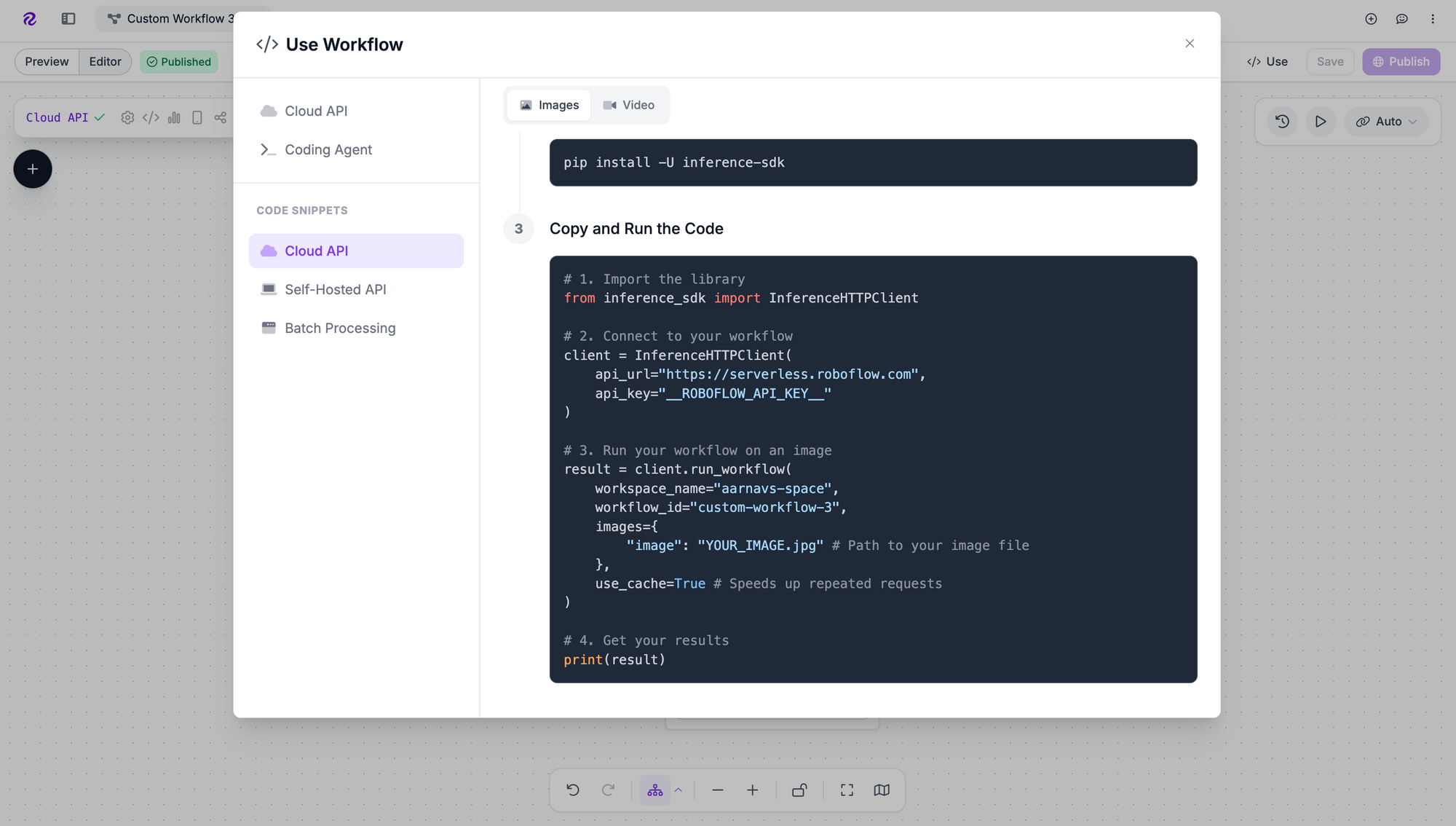Click the "aarnavs-space" workspace text
The image size is (1456, 826).
tap(772, 489)
